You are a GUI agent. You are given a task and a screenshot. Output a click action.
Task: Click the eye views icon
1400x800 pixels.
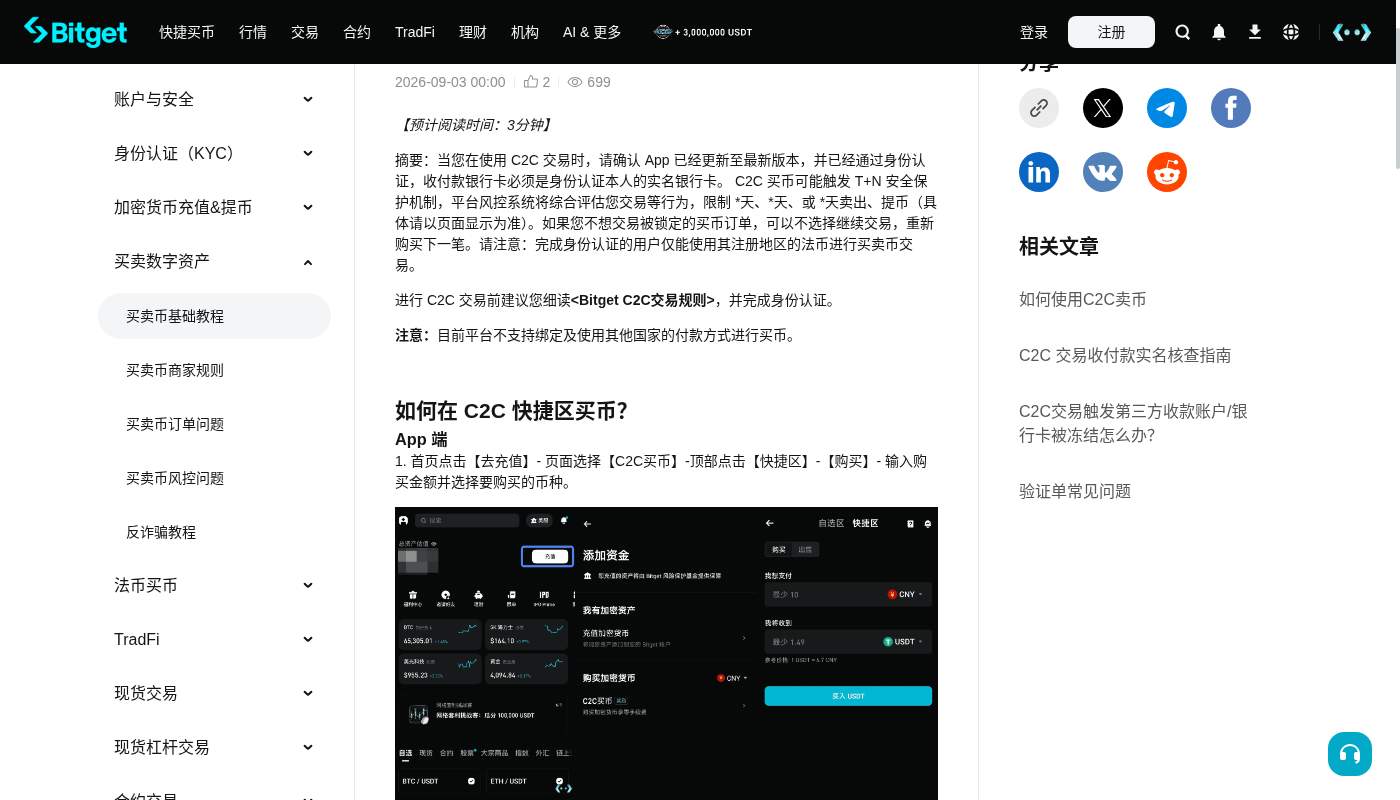[575, 82]
